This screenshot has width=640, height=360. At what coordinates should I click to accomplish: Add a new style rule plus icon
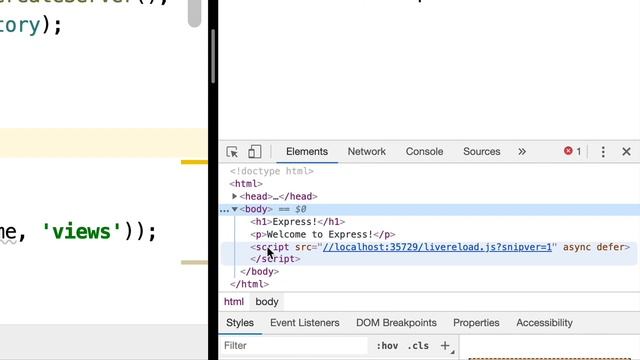click(x=445, y=346)
